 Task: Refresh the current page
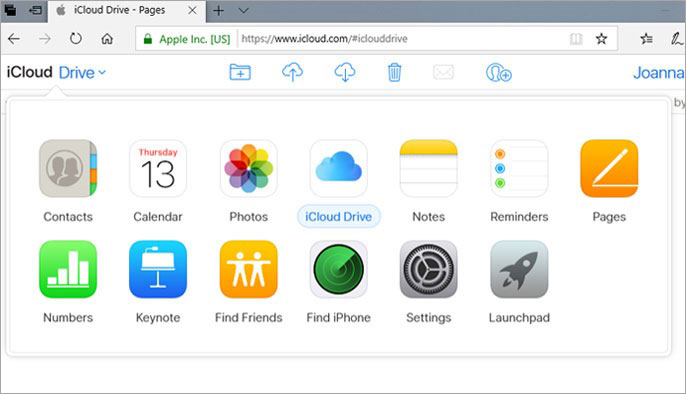[x=76, y=39]
